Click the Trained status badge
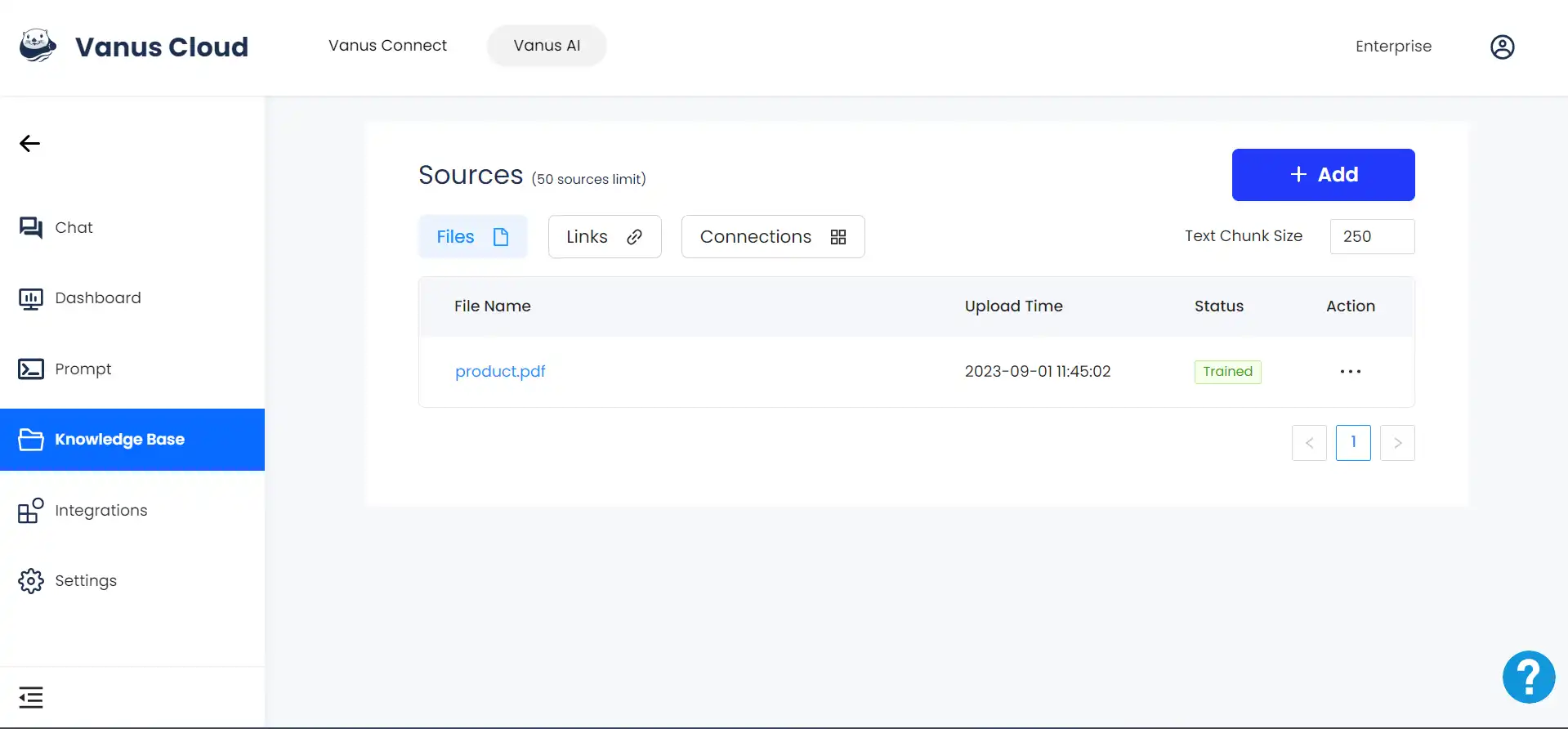Viewport: 1568px width, 729px height. 1227,372
